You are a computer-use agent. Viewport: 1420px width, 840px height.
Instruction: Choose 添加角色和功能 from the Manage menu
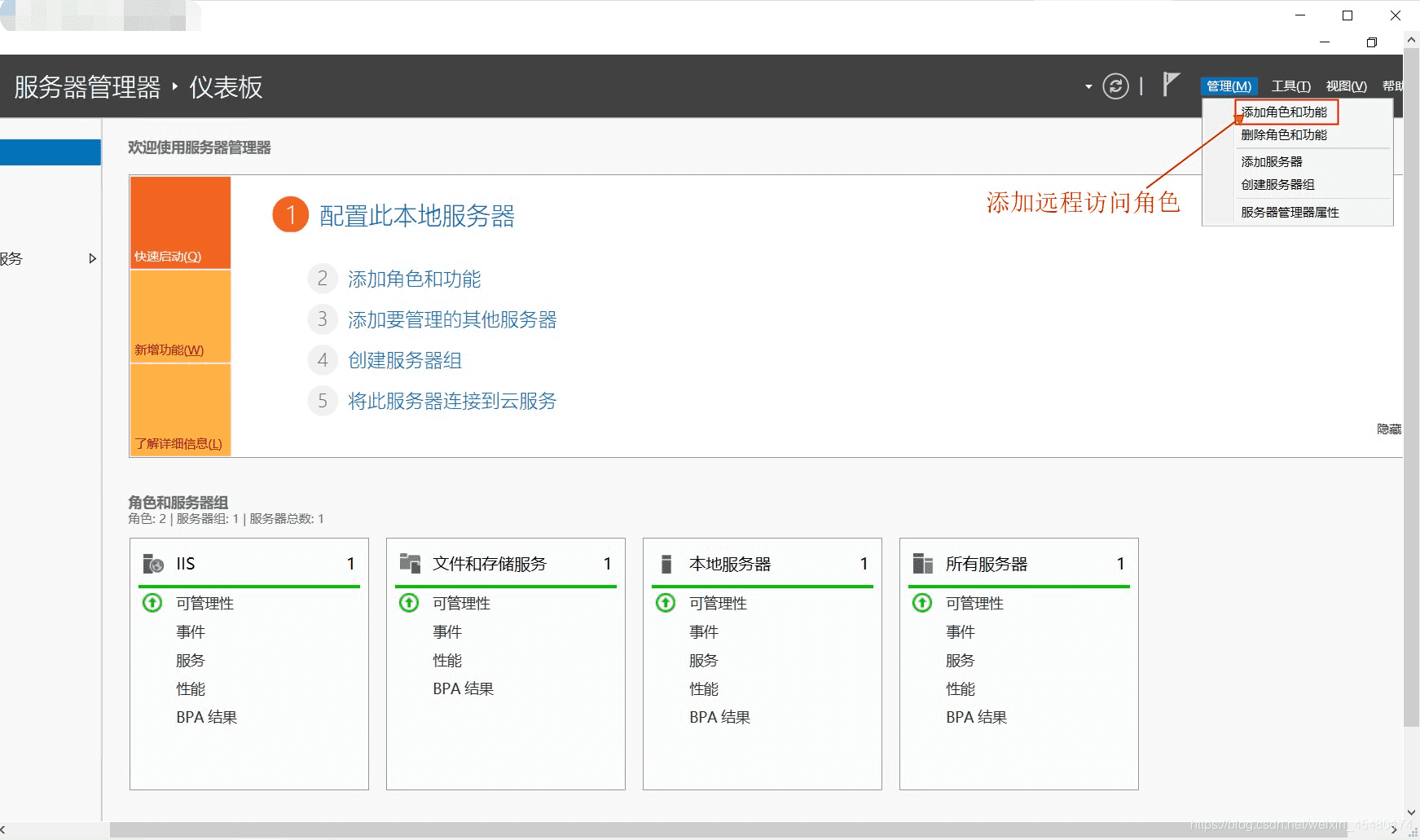click(1285, 112)
